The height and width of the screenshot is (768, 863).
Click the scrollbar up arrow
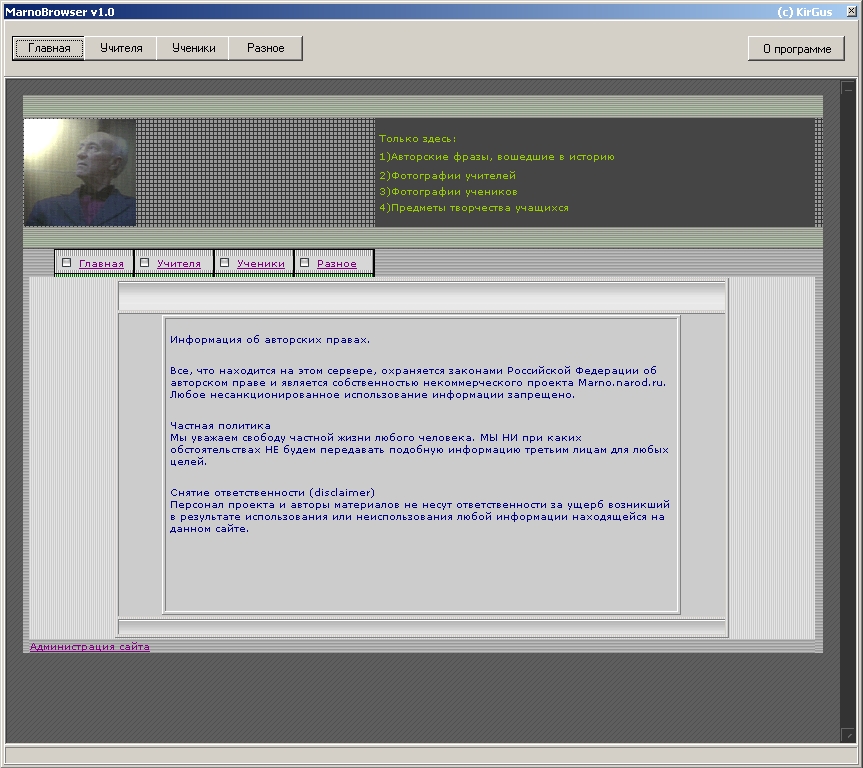(848, 88)
